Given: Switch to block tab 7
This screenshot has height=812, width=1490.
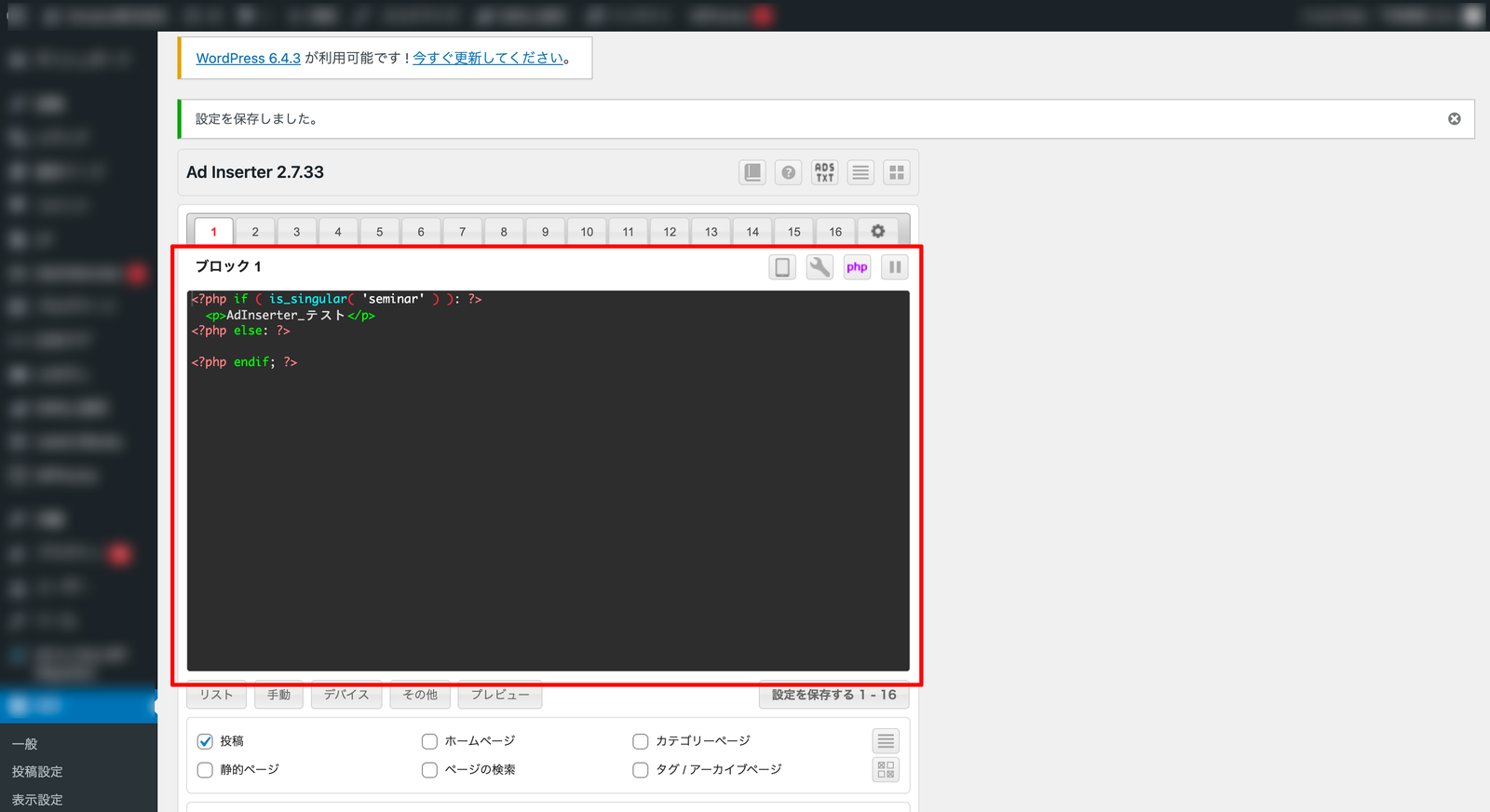Looking at the screenshot, I should pos(462,232).
